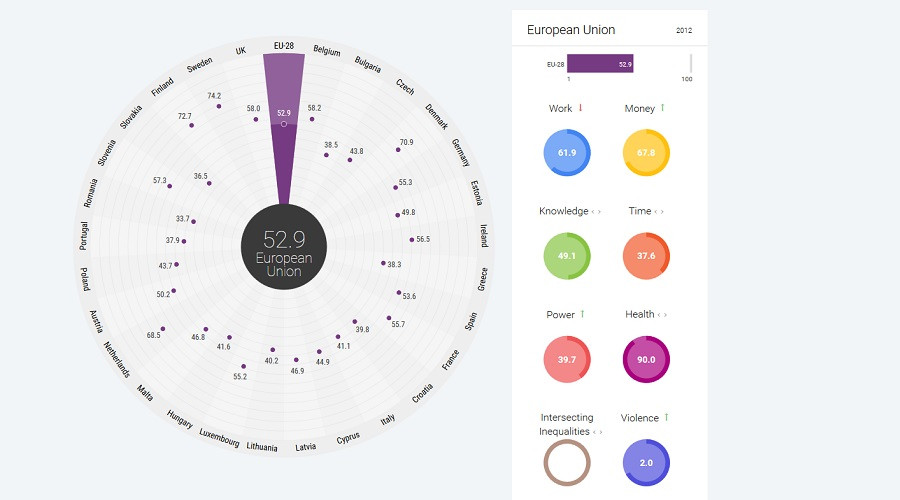The height and width of the screenshot is (500, 900).
Task: Select the EU-28 label above the chart
Action: point(284,45)
